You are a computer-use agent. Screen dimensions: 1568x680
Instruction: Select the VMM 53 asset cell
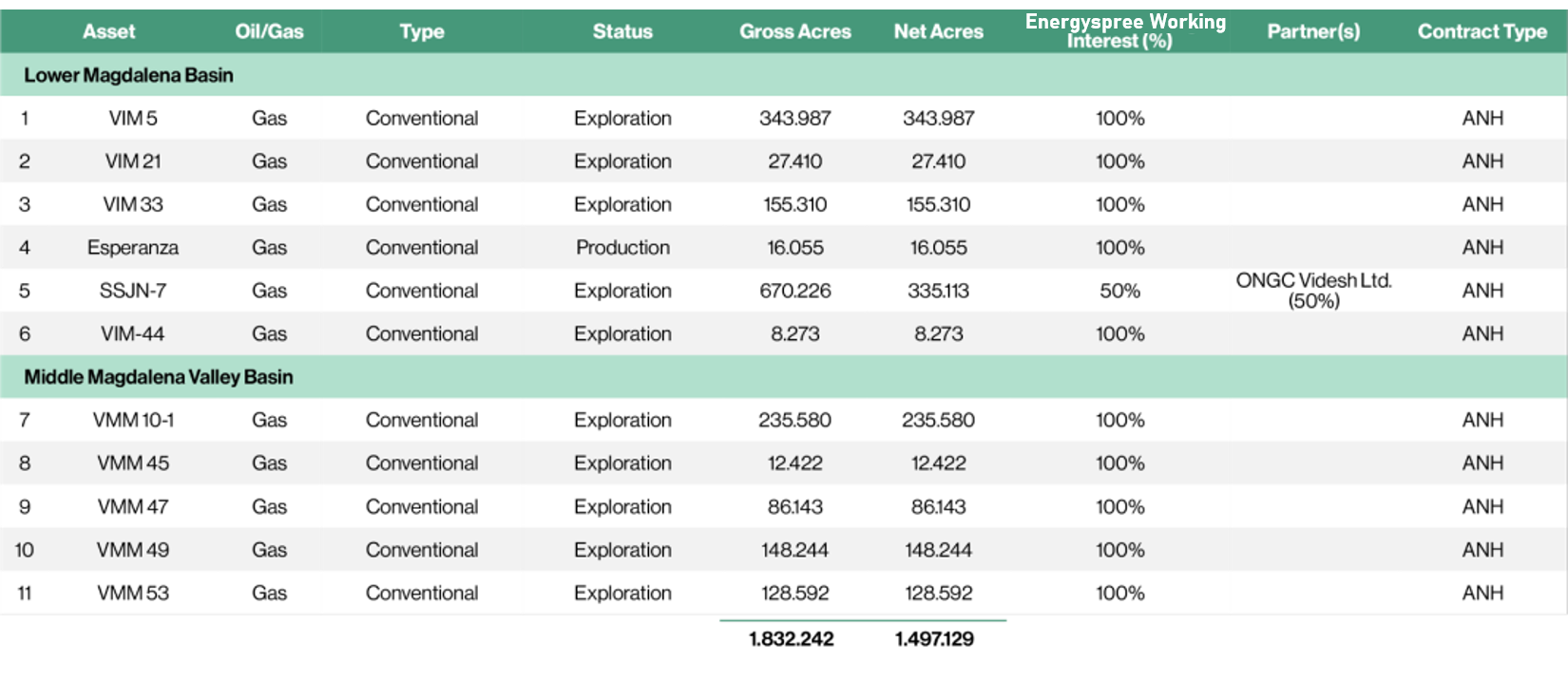[x=133, y=593]
